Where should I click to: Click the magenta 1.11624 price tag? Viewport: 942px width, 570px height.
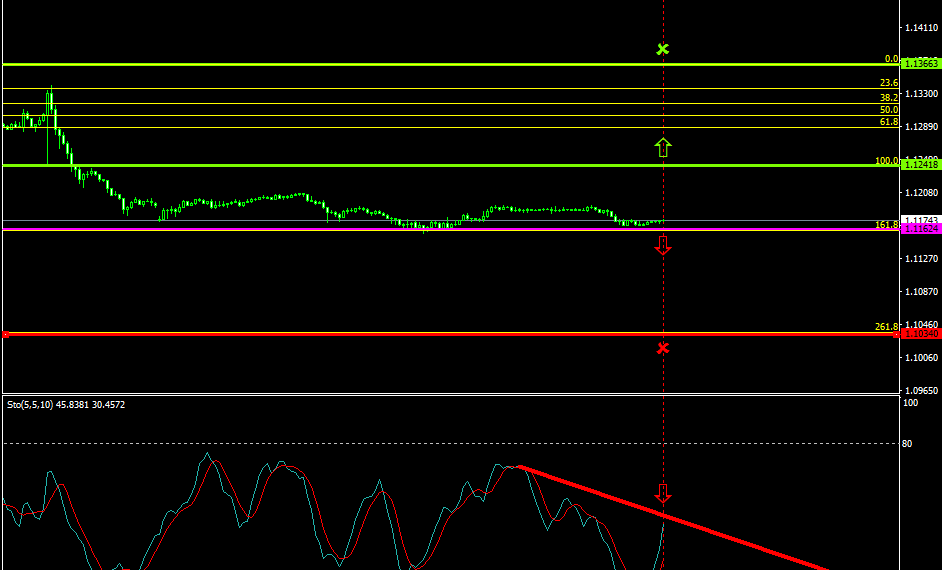pos(920,229)
